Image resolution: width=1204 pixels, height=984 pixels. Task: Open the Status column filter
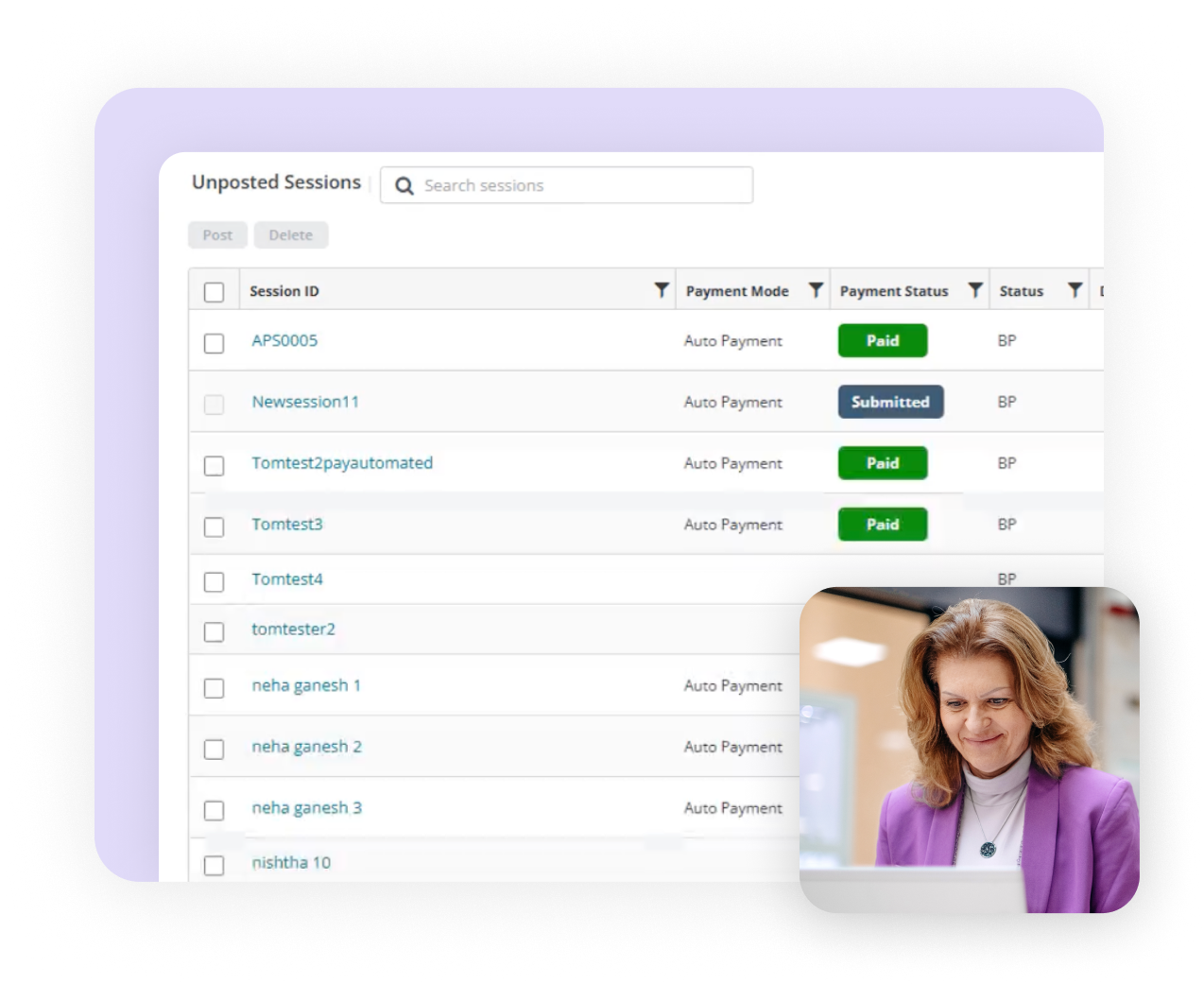1075,290
